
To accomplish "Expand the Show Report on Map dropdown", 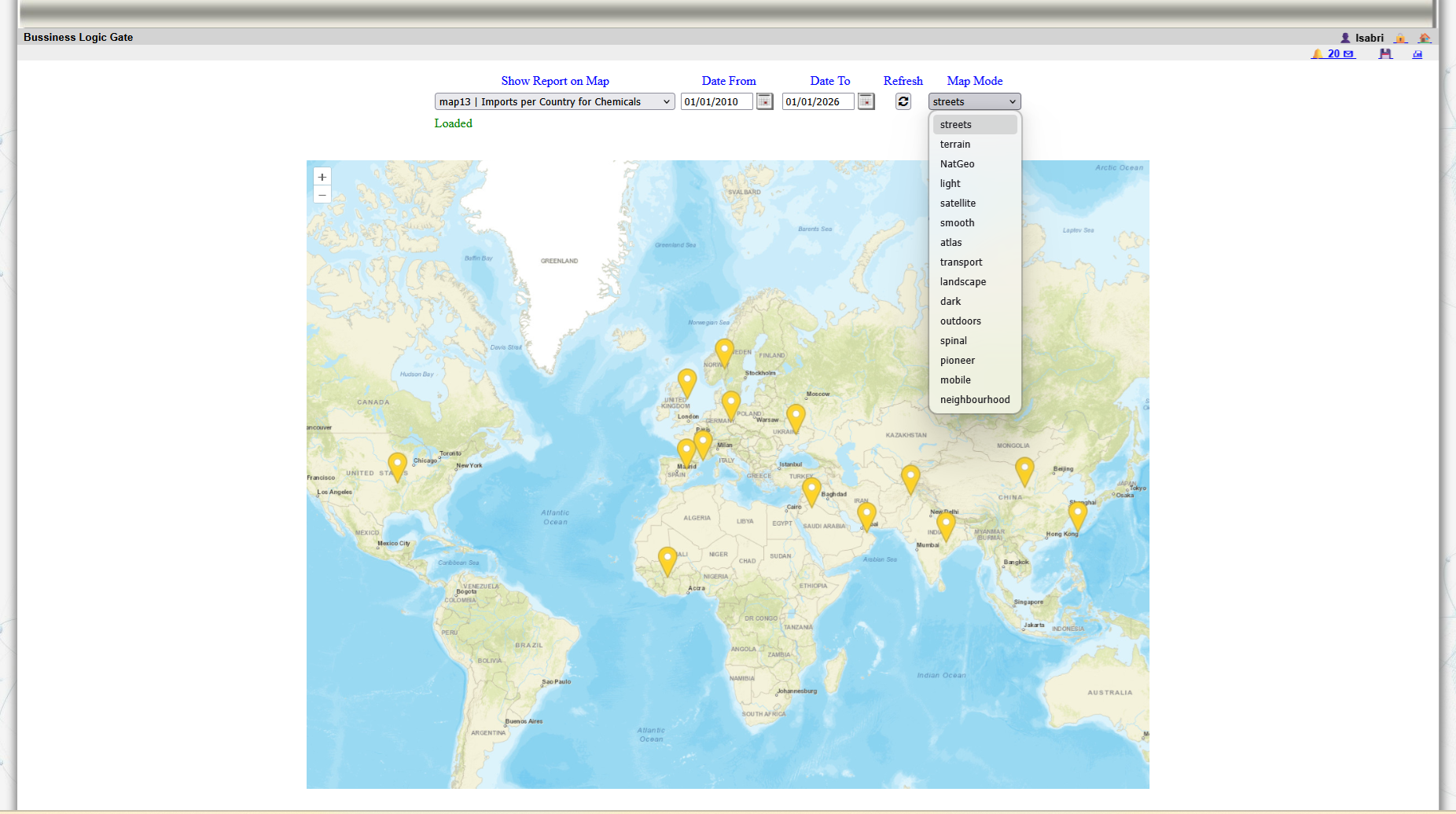I will pyautogui.click(x=554, y=101).
